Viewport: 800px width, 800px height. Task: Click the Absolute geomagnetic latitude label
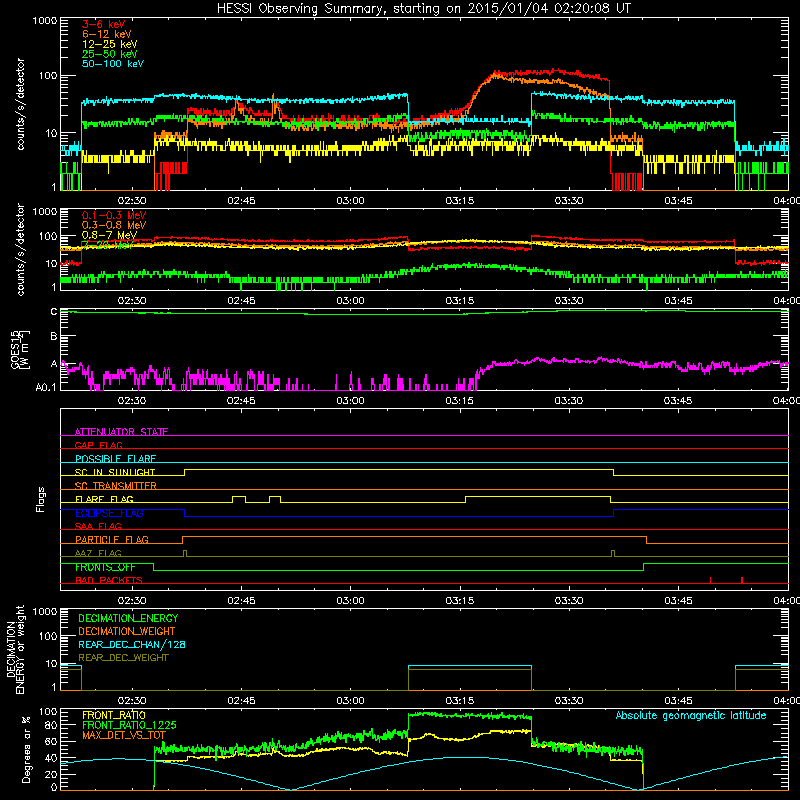(691, 715)
